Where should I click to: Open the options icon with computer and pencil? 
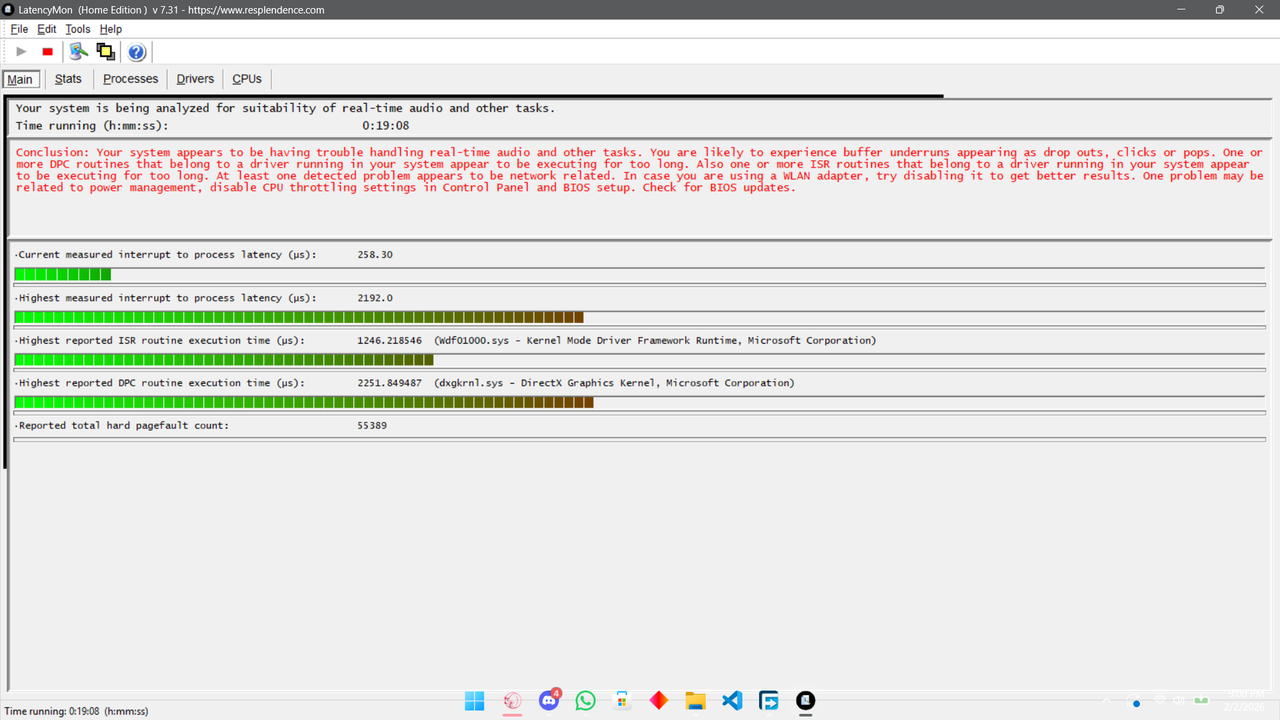tap(78, 52)
